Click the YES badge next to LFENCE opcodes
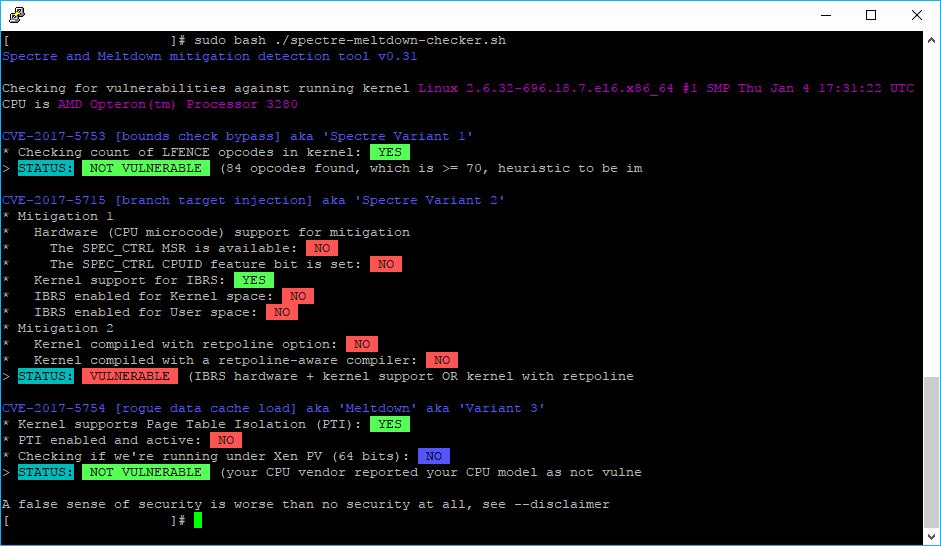The height and width of the screenshot is (546, 941). [390, 152]
